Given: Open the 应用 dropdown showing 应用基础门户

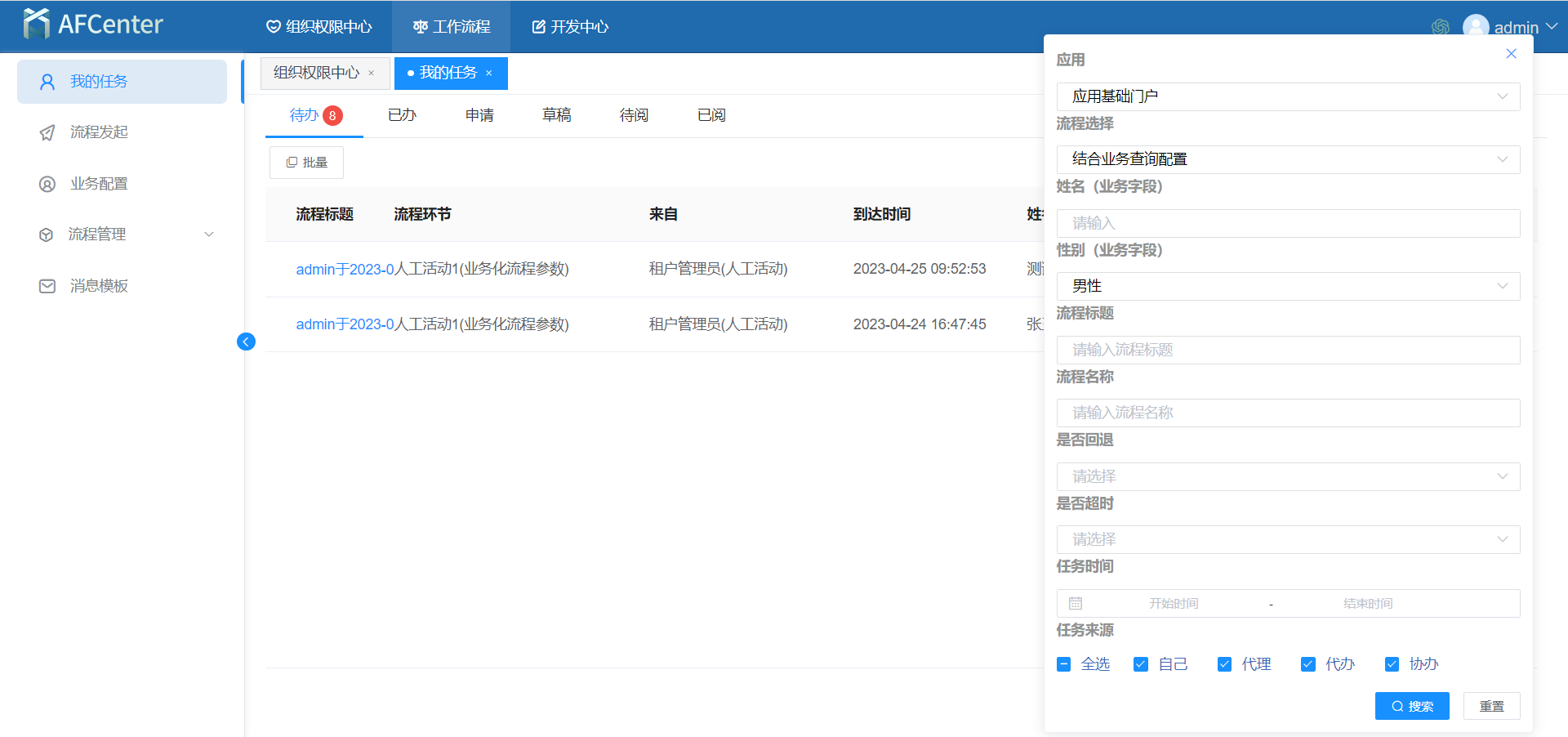Looking at the screenshot, I should [x=1288, y=96].
